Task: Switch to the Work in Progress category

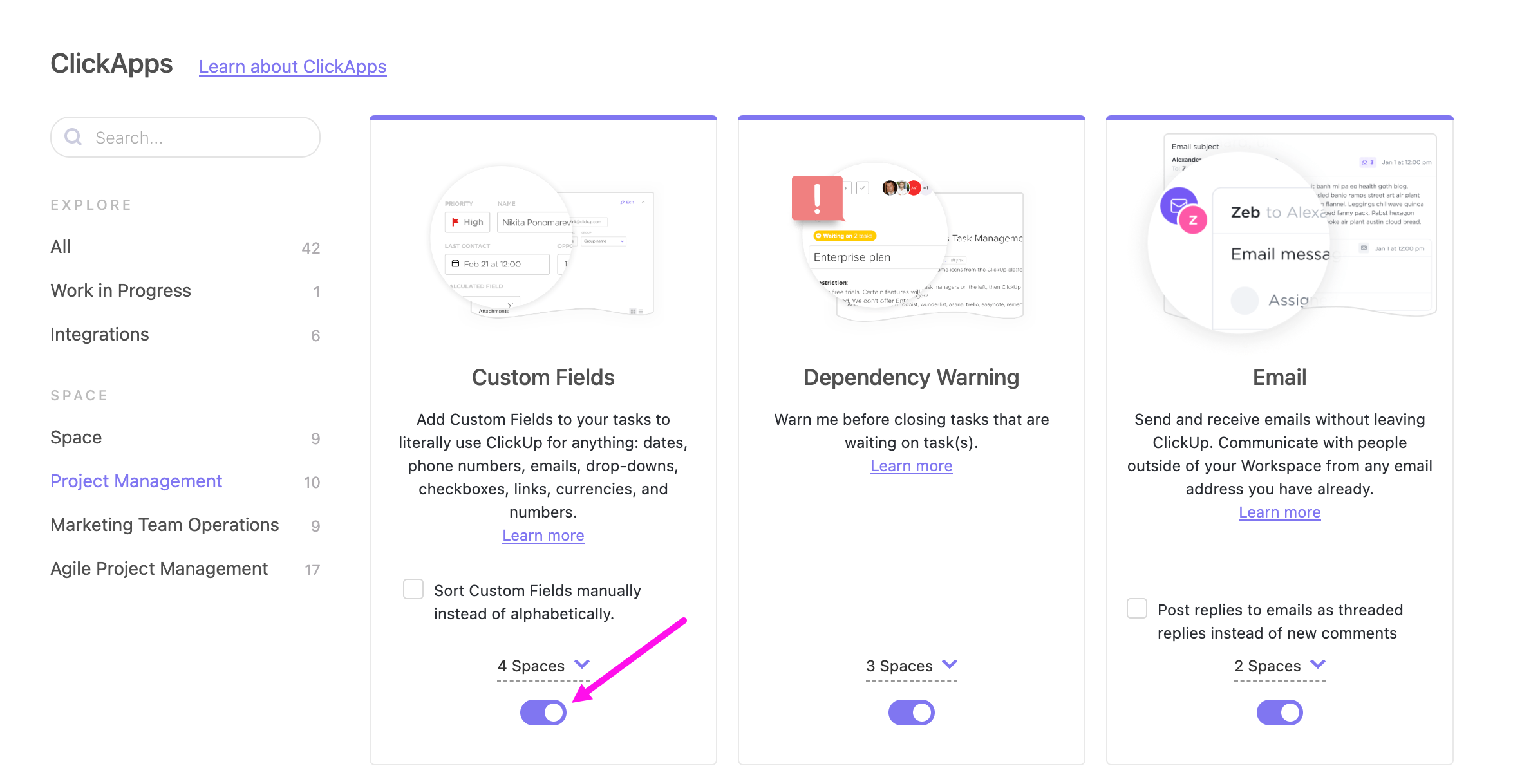Action: pos(120,290)
